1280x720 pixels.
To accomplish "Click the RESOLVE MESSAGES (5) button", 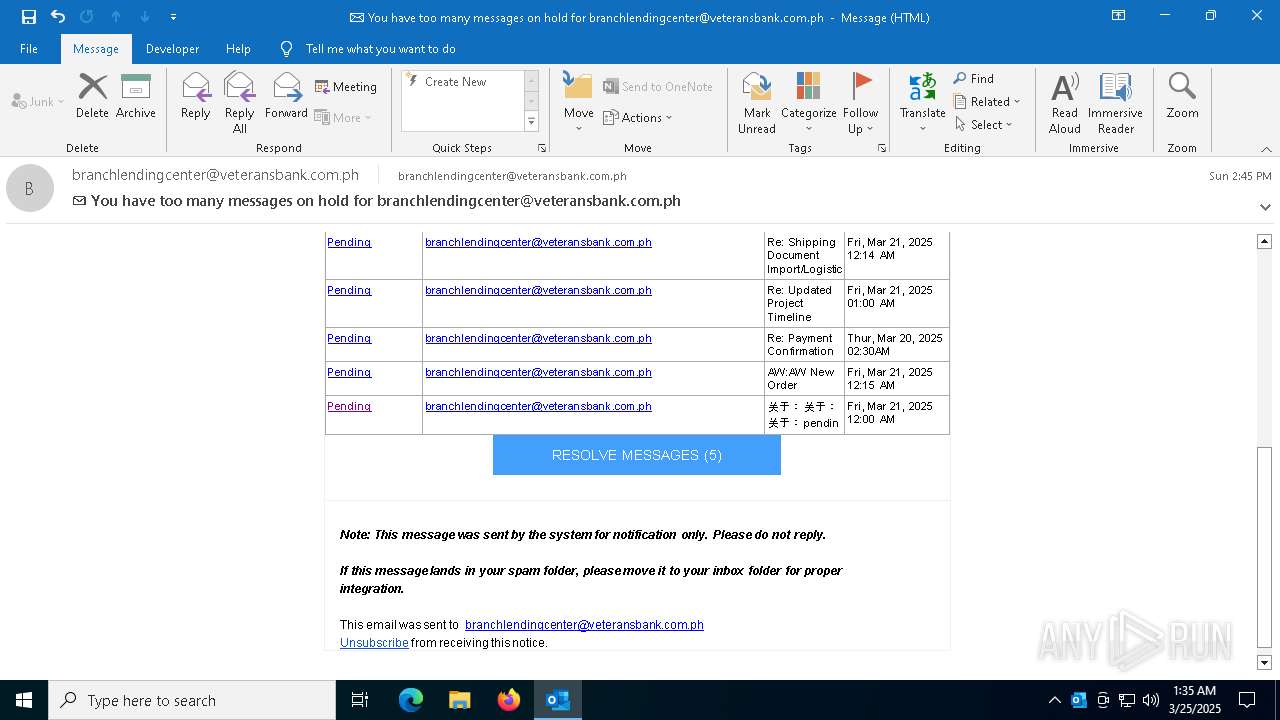I will pos(637,455).
